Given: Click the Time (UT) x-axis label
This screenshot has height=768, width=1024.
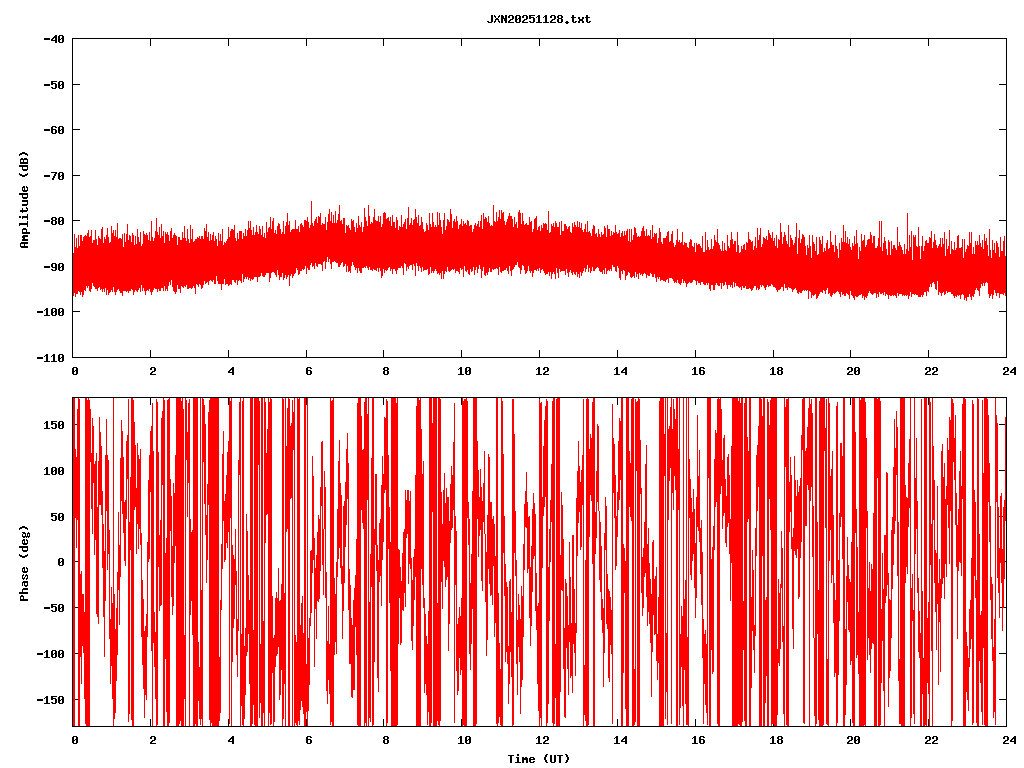Looking at the screenshot, I should click(x=538, y=759).
